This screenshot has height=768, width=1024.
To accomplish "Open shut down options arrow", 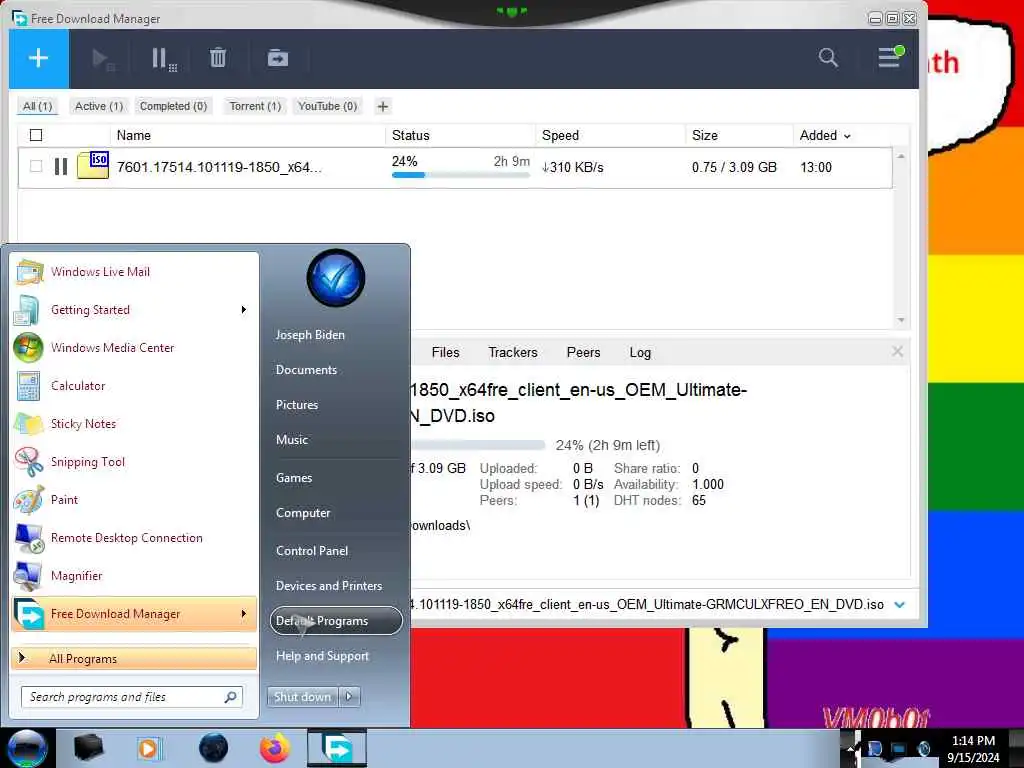I will coord(349,697).
